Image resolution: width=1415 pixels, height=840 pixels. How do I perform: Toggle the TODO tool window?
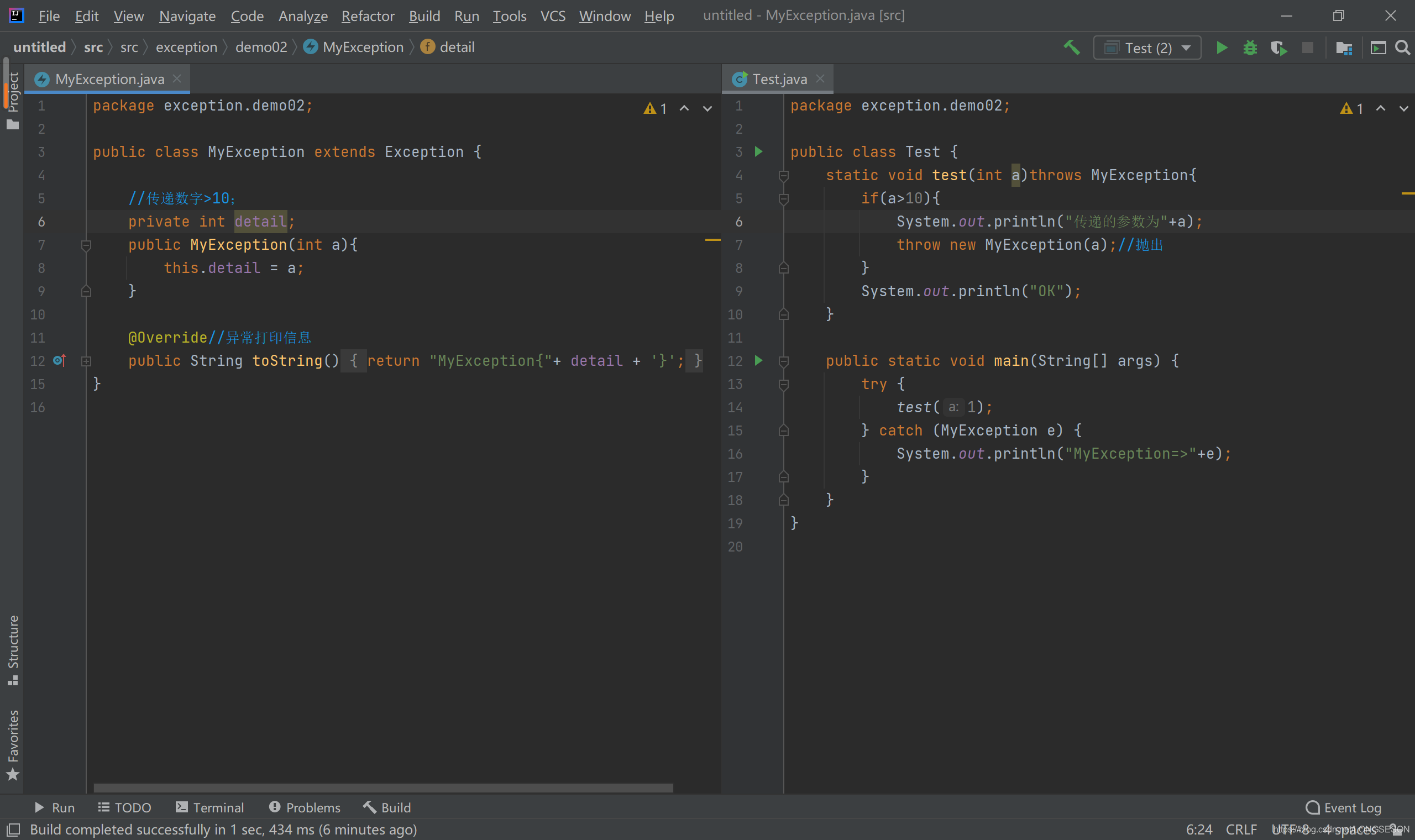pos(124,807)
